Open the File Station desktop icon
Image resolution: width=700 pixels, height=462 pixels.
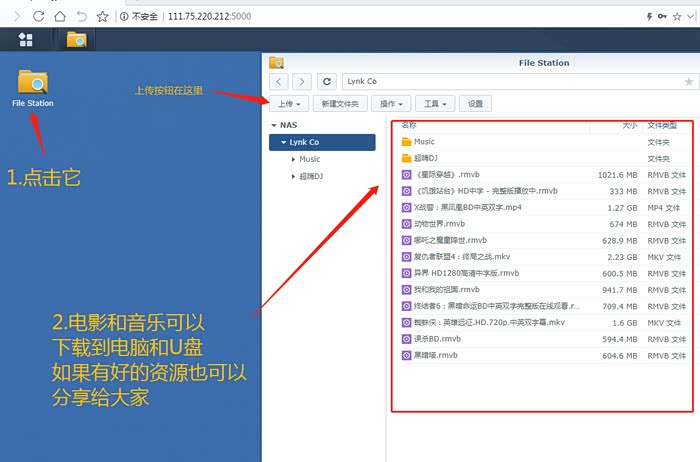click(x=32, y=84)
